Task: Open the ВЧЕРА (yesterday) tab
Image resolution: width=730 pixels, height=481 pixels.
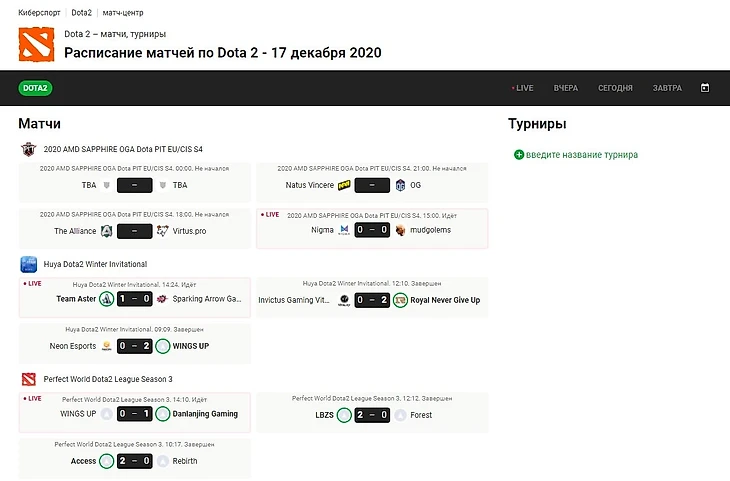Action: click(566, 88)
